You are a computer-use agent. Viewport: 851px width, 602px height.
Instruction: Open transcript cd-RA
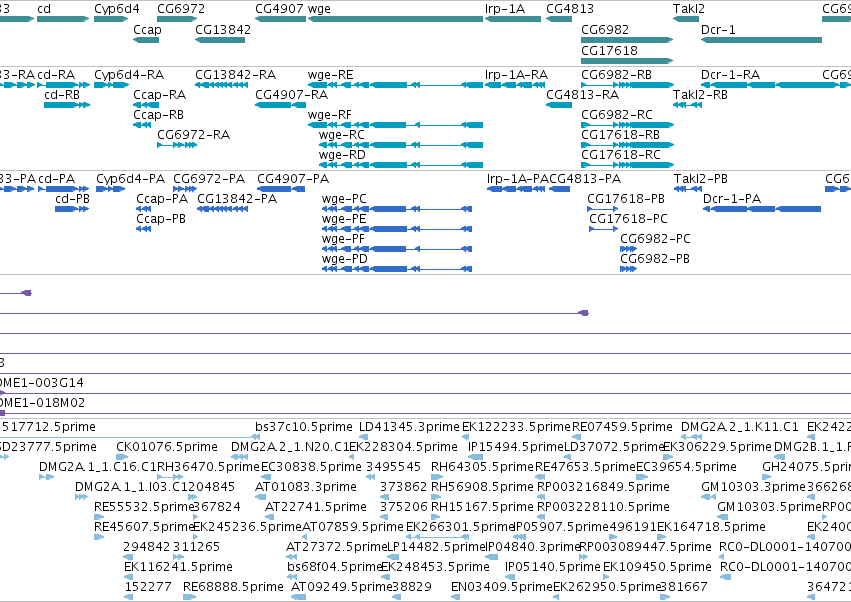click(56, 74)
